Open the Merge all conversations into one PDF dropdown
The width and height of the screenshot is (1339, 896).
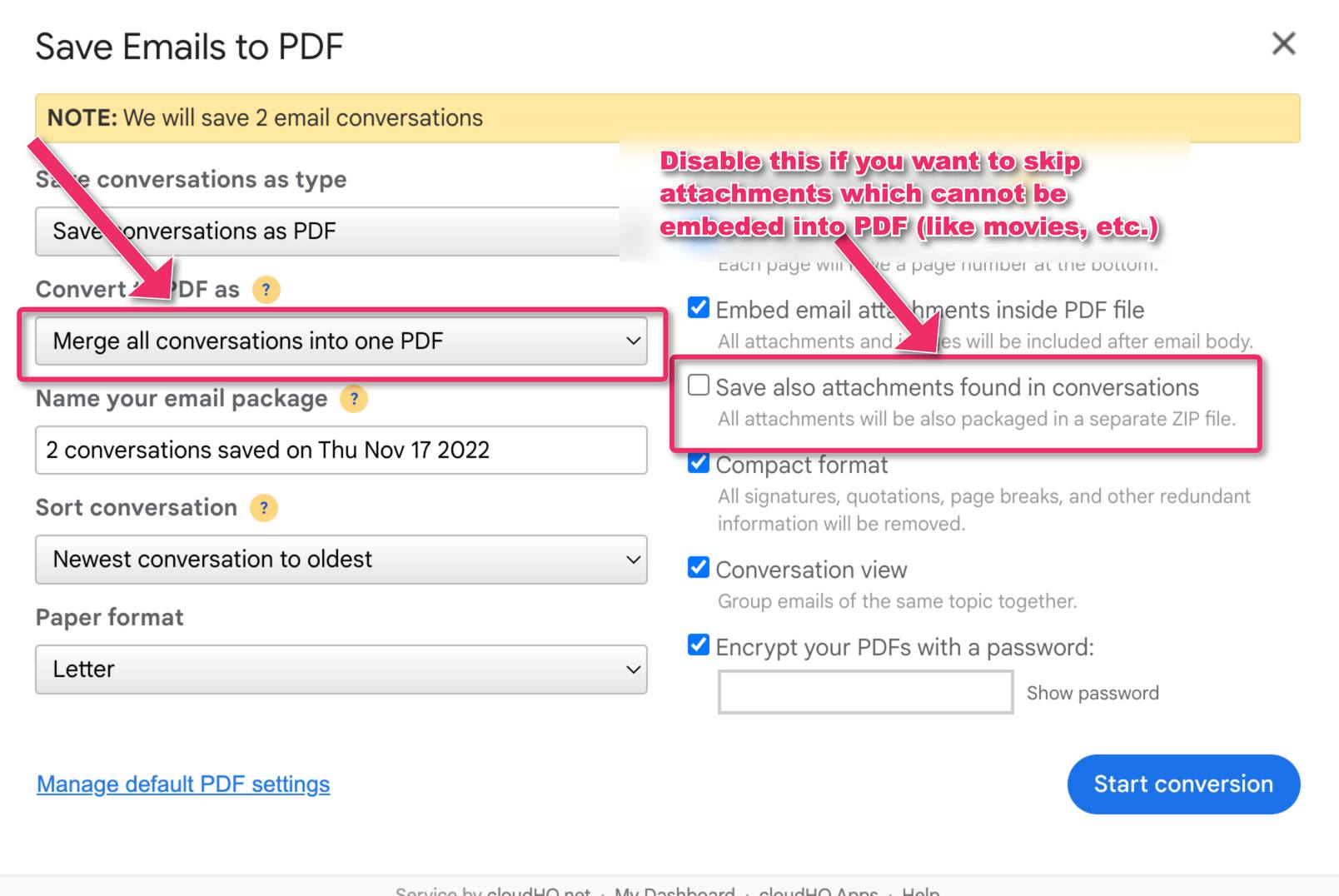[x=341, y=341]
